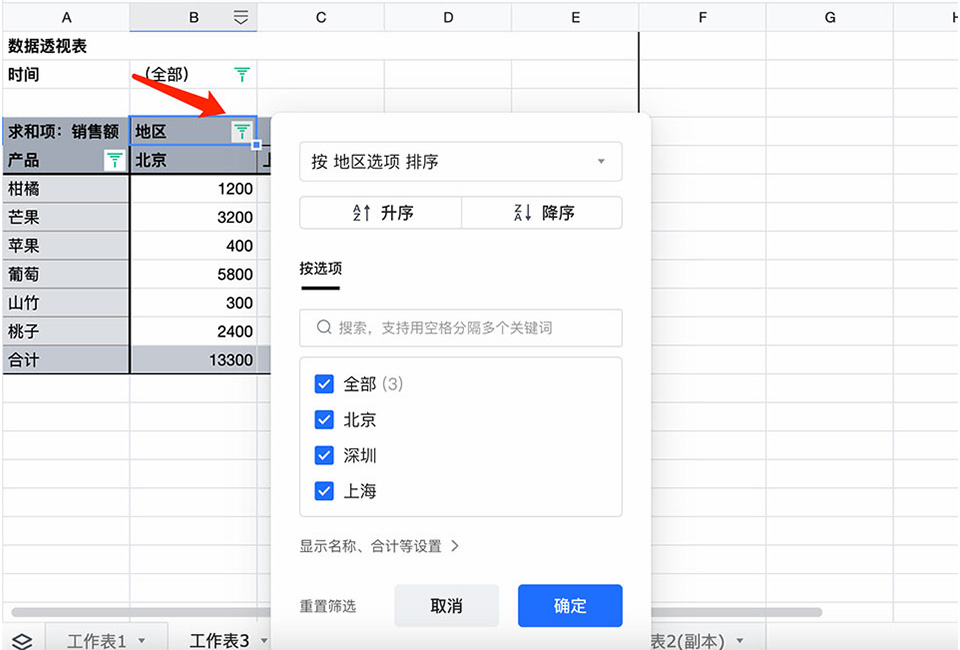Click the filter icon on column B header
The width and height of the screenshot is (960, 650).
pyautogui.click(x=241, y=17)
